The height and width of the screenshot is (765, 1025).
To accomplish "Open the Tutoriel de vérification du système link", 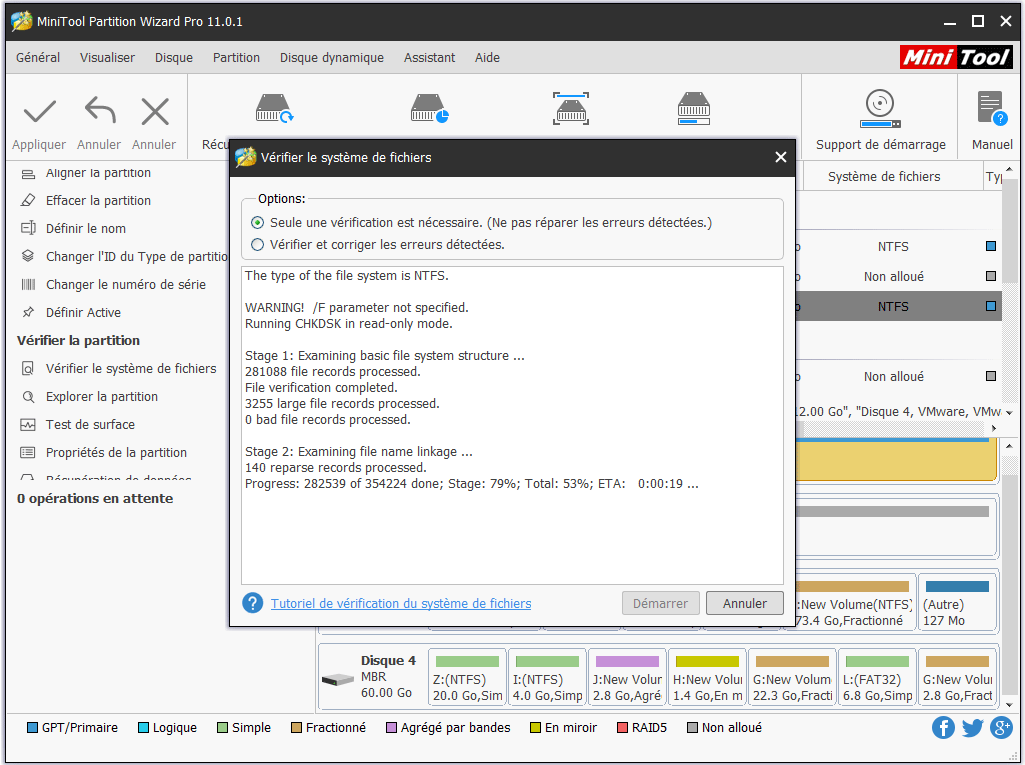I will tap(401, 603).
